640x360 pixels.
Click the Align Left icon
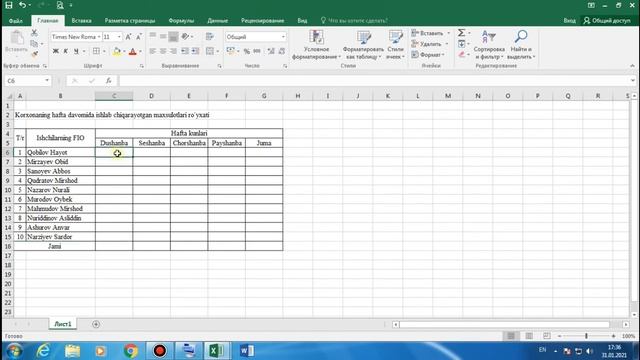(152, 51)
